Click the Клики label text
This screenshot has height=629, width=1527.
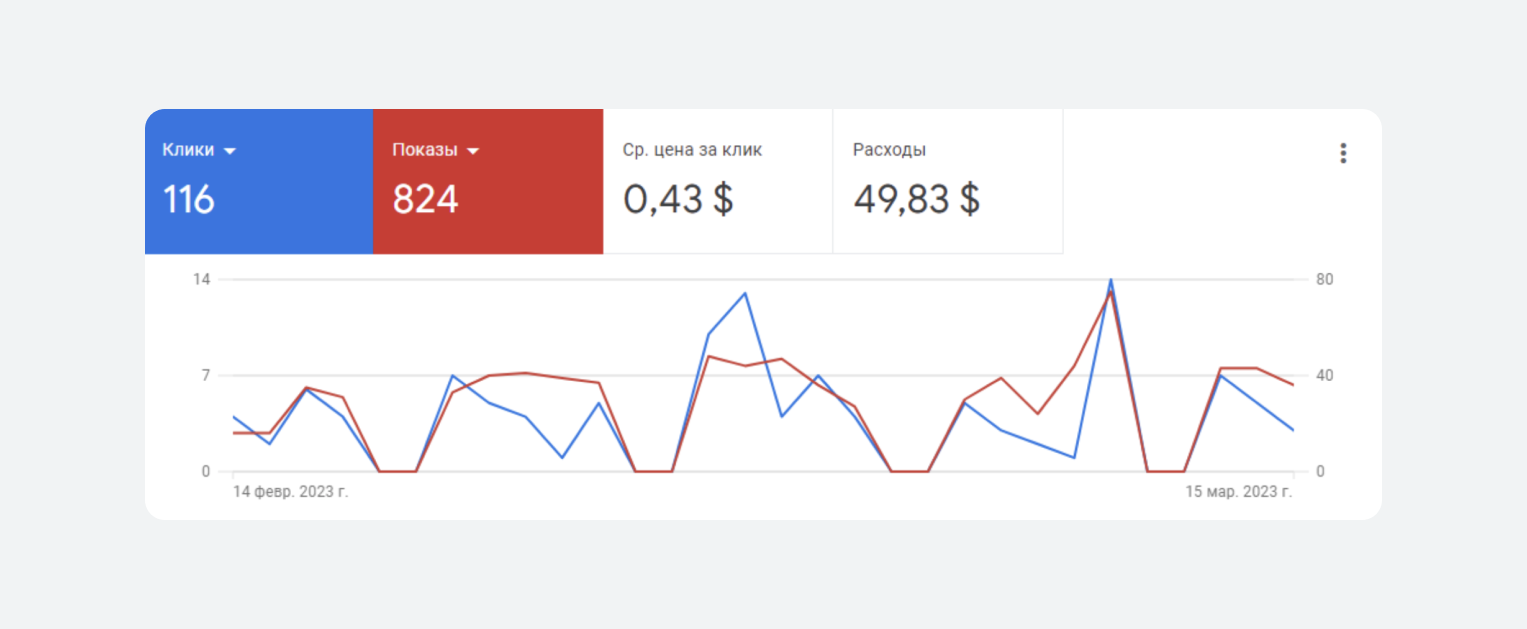point(188,150)
